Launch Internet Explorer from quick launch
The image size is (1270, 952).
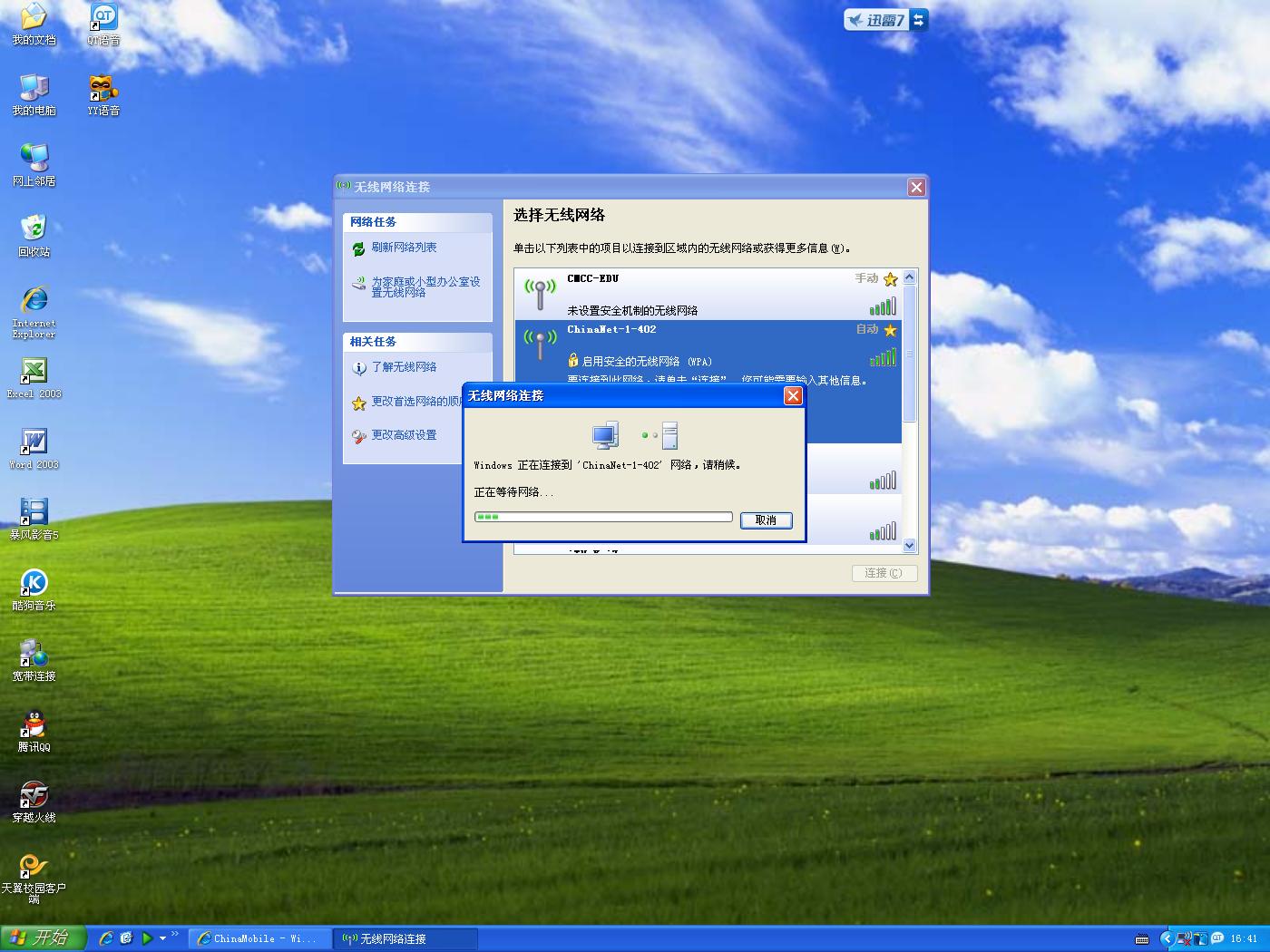click(x=106, y=938)
